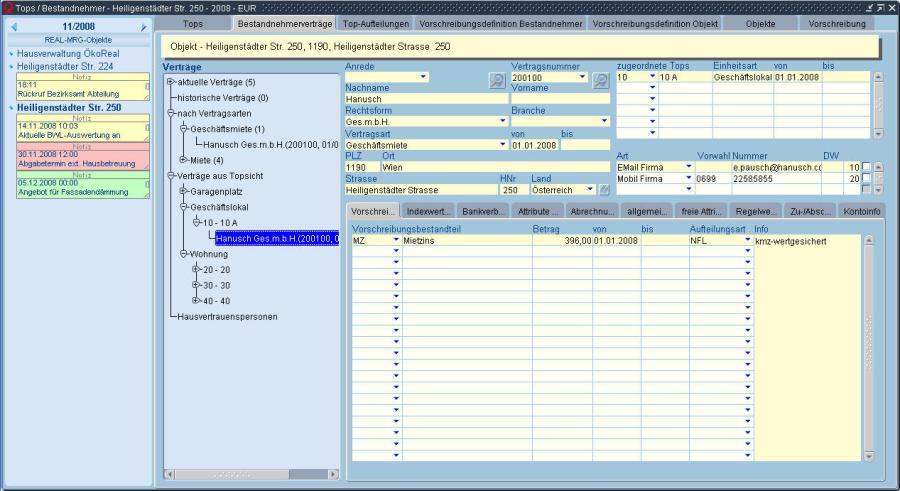Open Vertragsart Geschäftsmiete dropdown
Image resolution: width=900 pixels, height=491 pixels.
503,145
